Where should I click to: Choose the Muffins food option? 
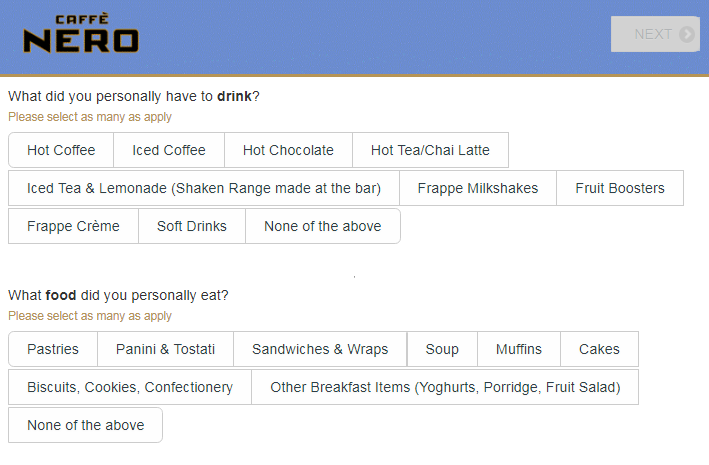tap(519, 349)
